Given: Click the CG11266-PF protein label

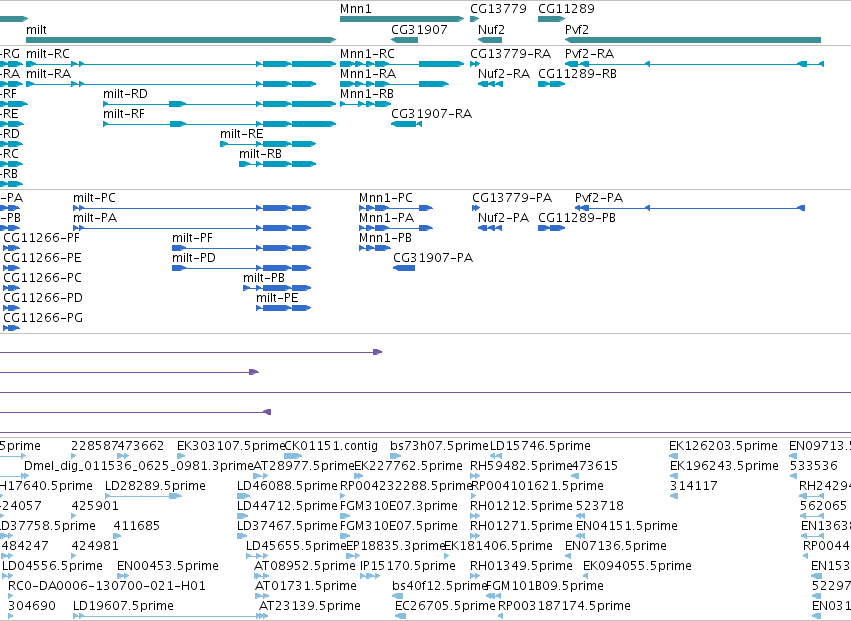Looking at the screenshot, I should (42, 238).
